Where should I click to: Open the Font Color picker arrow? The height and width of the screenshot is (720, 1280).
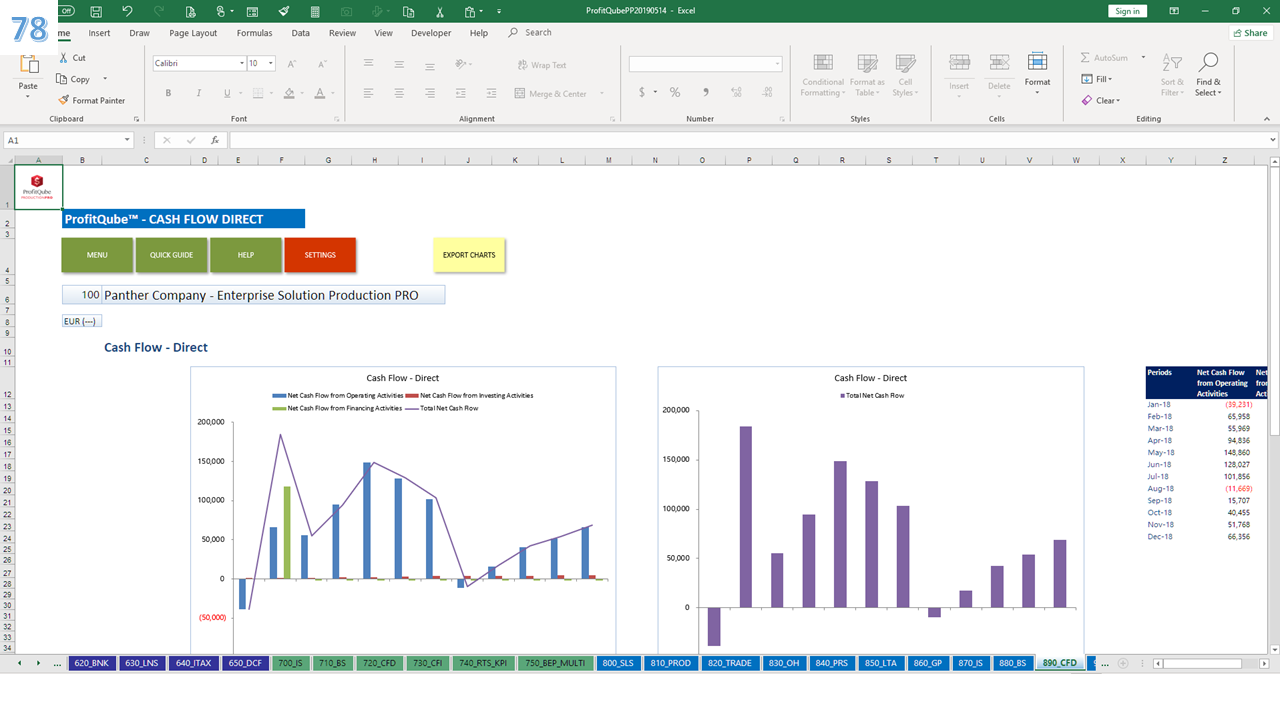(x=333, y=93)
